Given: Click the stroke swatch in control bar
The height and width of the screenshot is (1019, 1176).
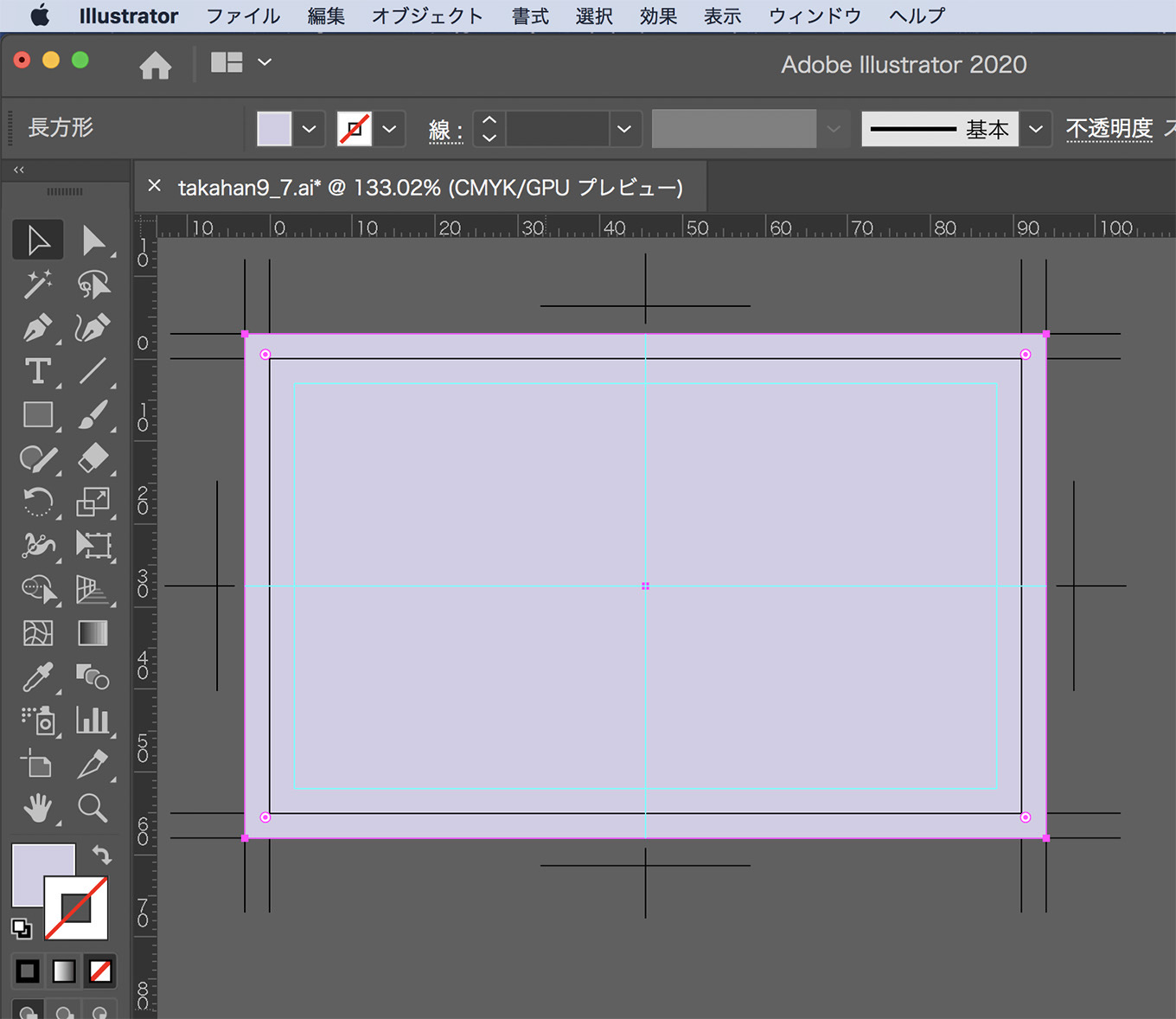Looking at the screenshot, I should pos(355,129).
